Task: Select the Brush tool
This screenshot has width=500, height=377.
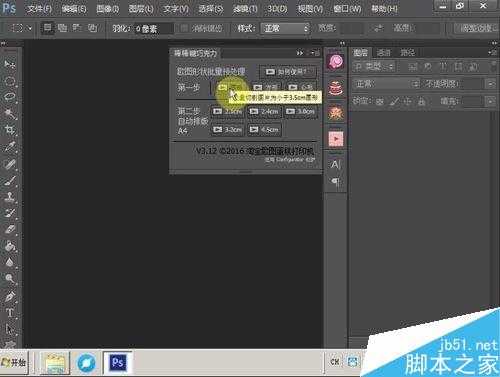Action: pyautogui.click(x=10, y=180)
